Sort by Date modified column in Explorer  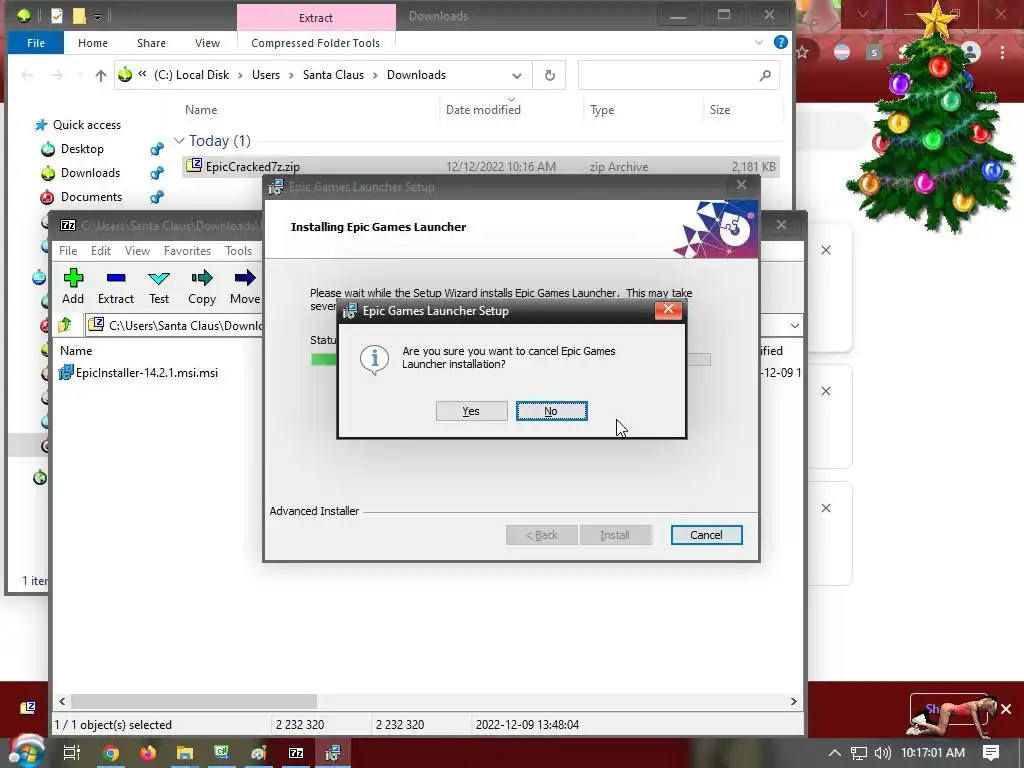coord(483,110)
